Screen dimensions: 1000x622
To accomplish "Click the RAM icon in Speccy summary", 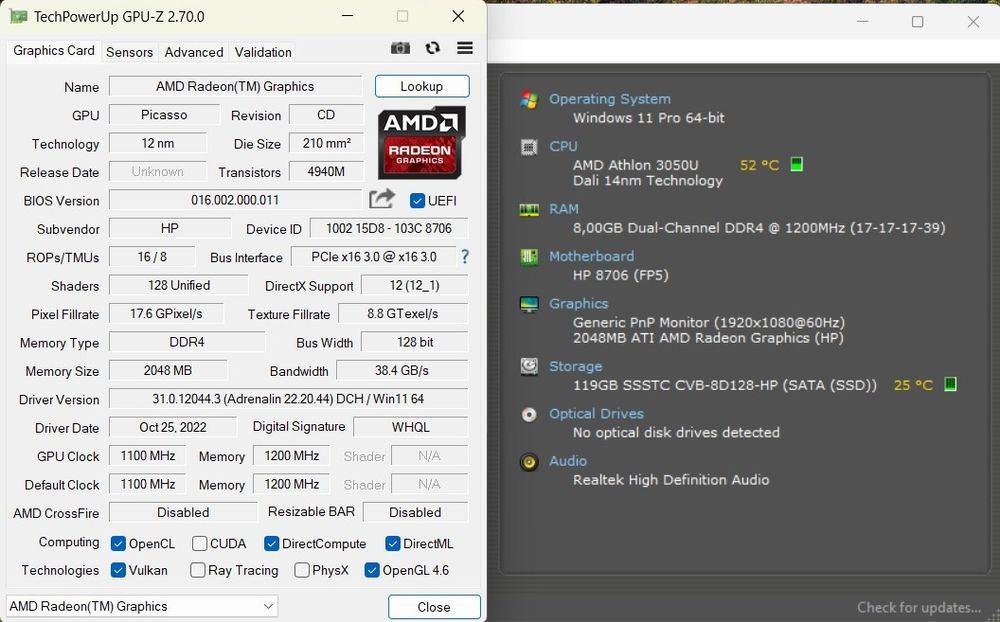I will point(529,210).
